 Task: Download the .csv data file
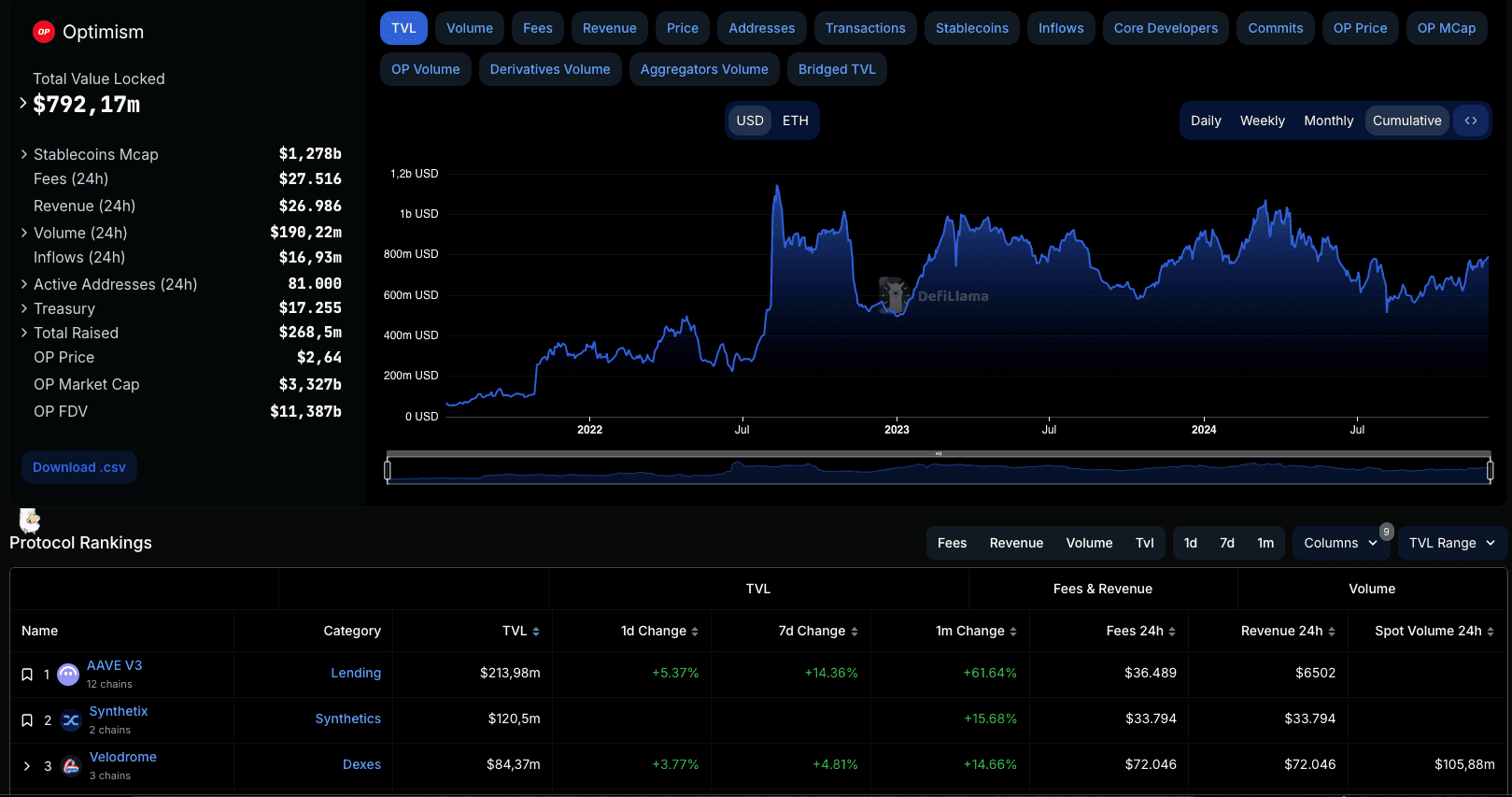(79, 467)
